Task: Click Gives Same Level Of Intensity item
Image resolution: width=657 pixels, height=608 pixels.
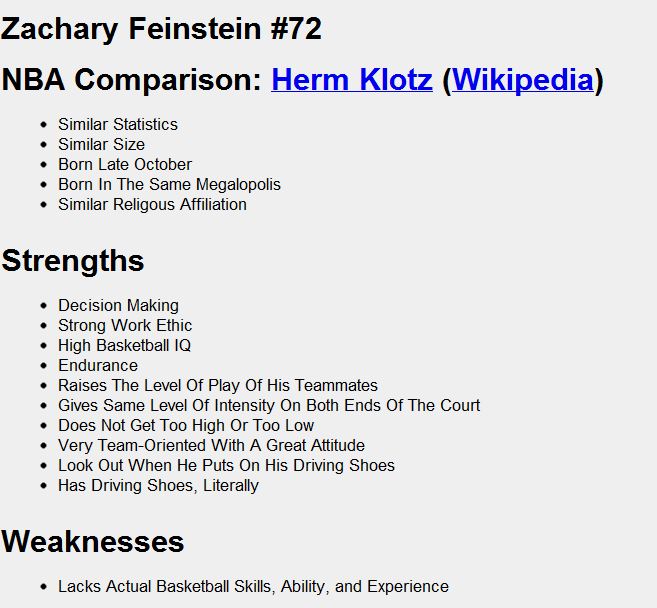Action: [269, 406]
